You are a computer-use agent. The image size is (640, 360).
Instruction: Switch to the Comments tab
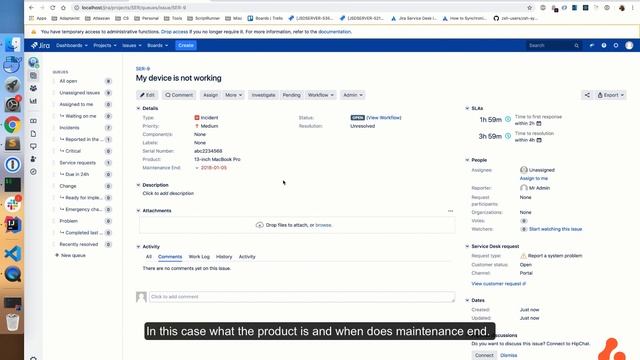click(x=170, y=257)
